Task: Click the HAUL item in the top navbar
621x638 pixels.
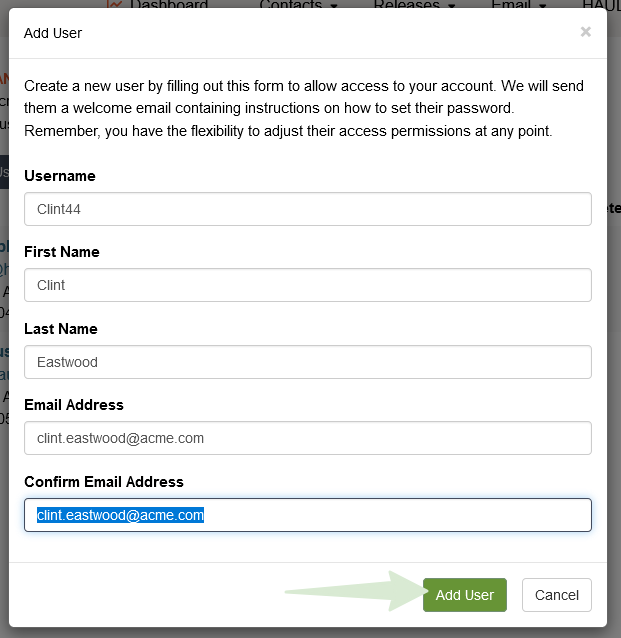Action: pos(600,5)
